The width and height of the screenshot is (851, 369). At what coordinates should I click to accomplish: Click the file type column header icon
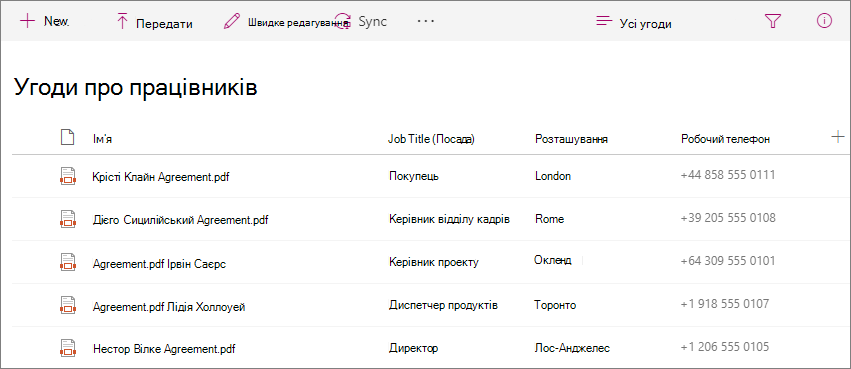[67, 138]
